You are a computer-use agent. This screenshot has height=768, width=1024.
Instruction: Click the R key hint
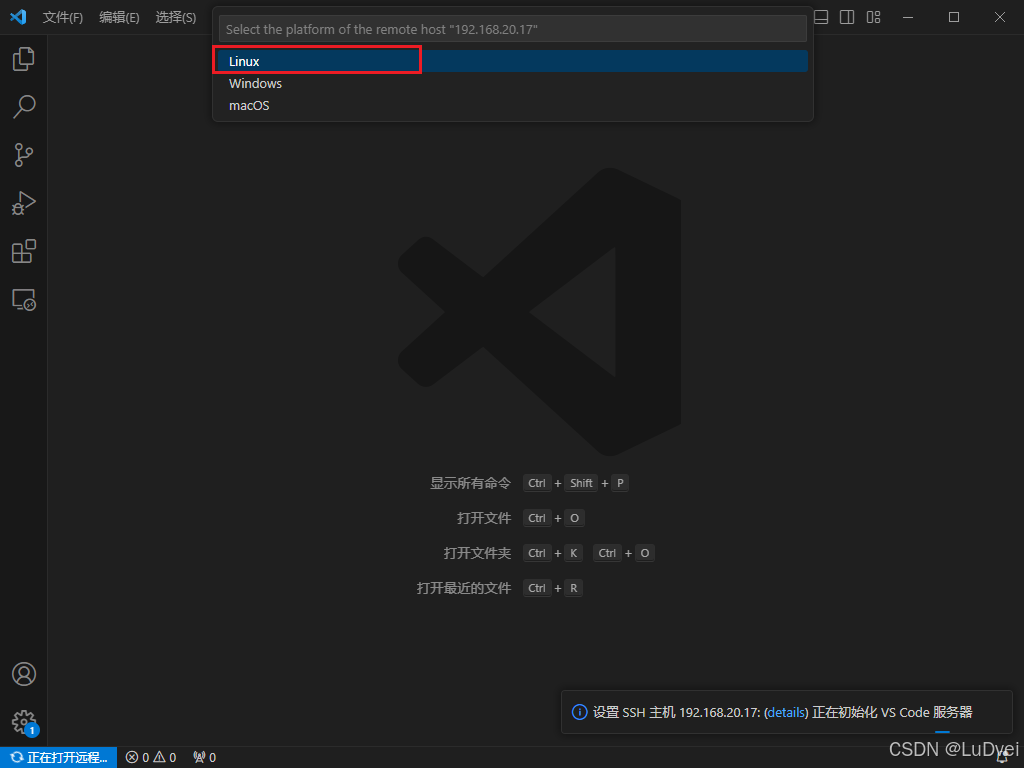573,588
